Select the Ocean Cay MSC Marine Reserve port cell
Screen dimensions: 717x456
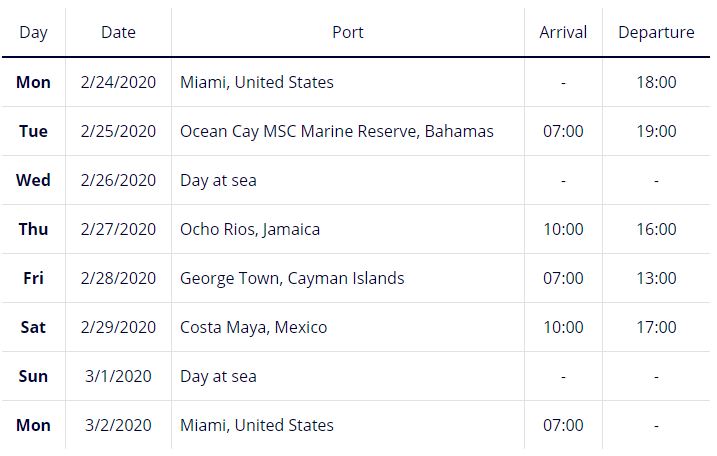coord(336,131)
